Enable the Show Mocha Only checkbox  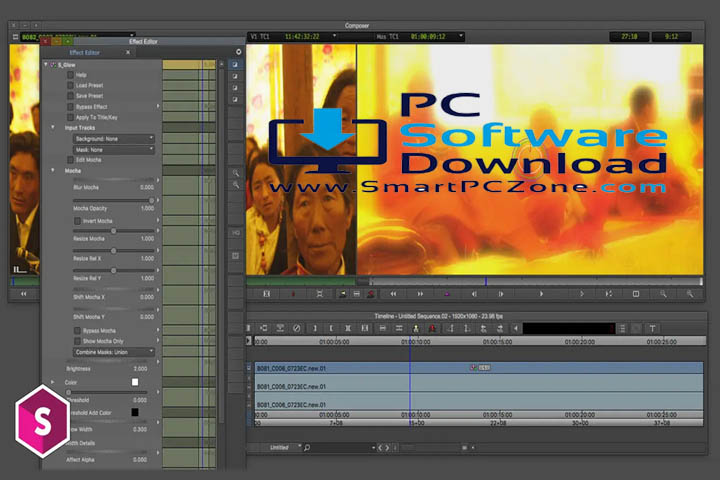[78, 341]
